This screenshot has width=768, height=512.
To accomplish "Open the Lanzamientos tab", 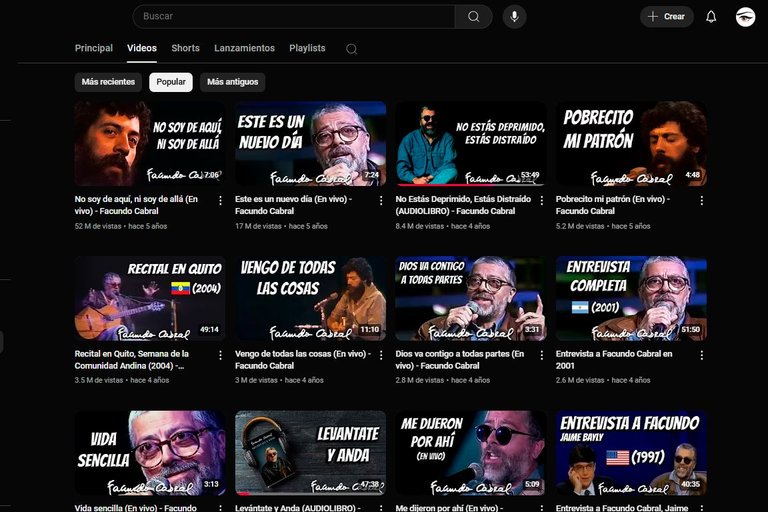I will (244, 48).
